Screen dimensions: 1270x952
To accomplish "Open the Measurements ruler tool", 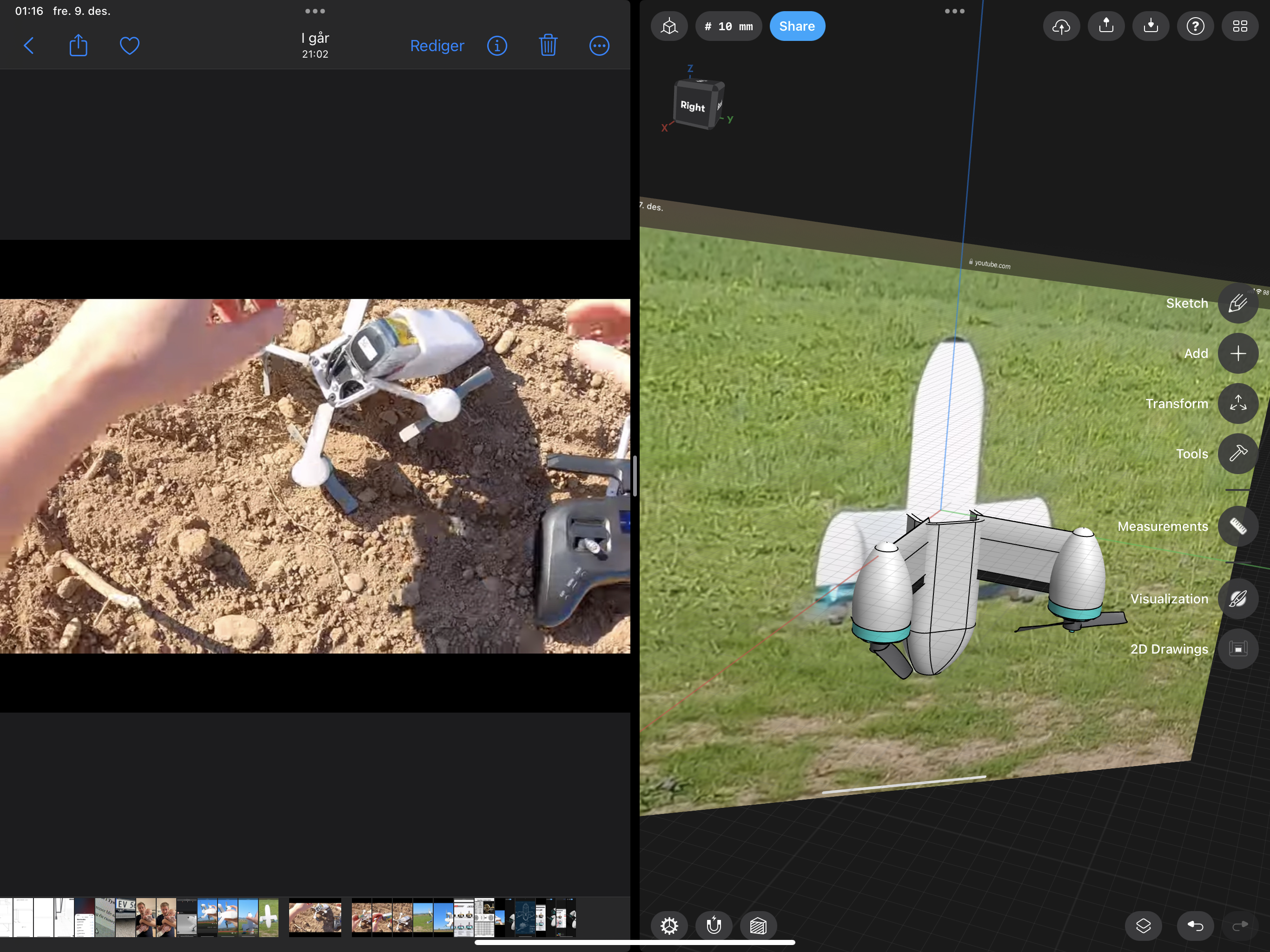I will pyautogui.click(x=1237, y=526).
